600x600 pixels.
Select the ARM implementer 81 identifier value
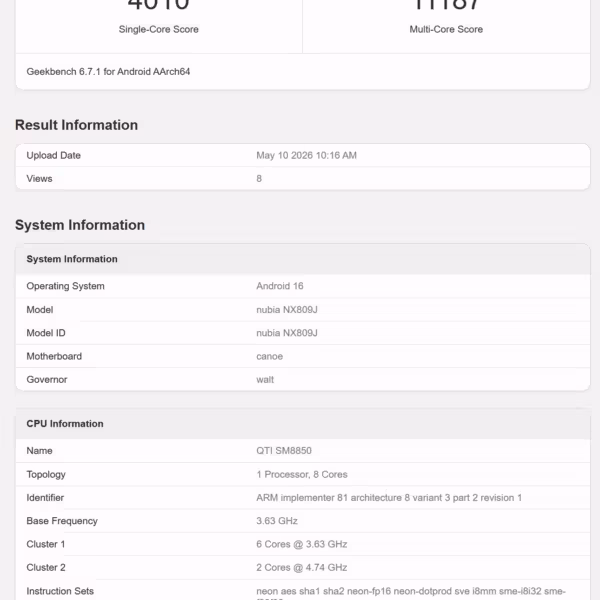pyautogui.click(x=389, y=498)
